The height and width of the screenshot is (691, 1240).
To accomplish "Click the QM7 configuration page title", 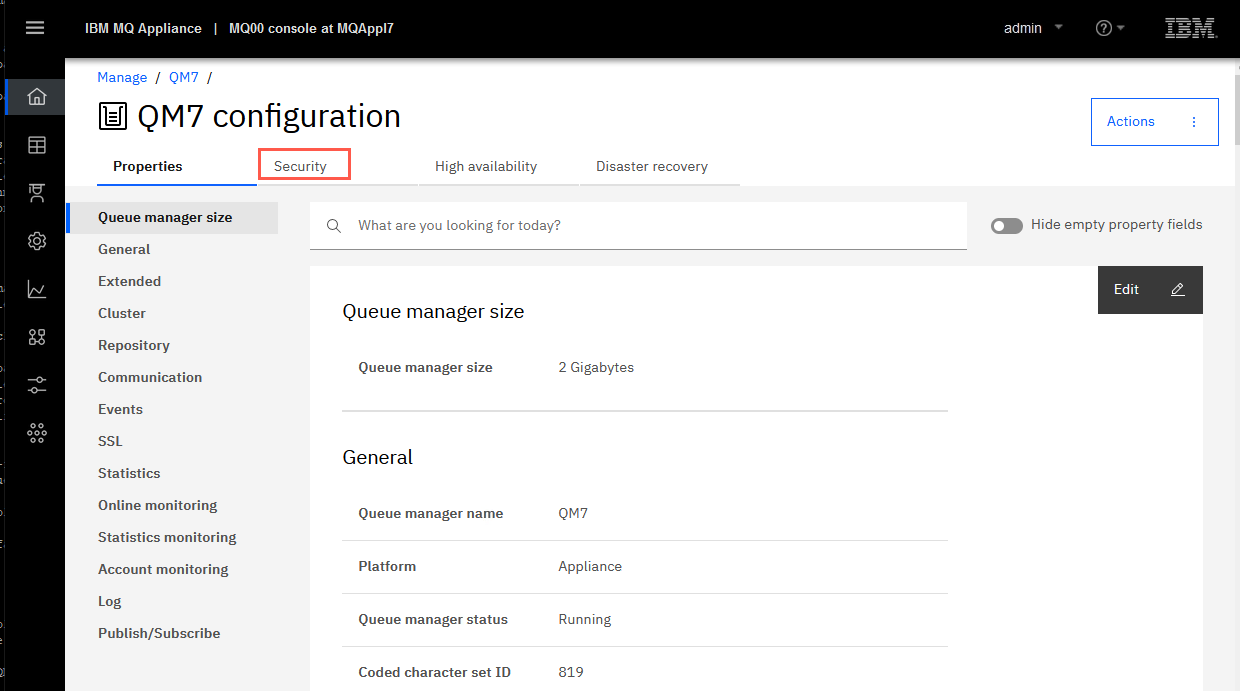I will (x=269, y=116).
